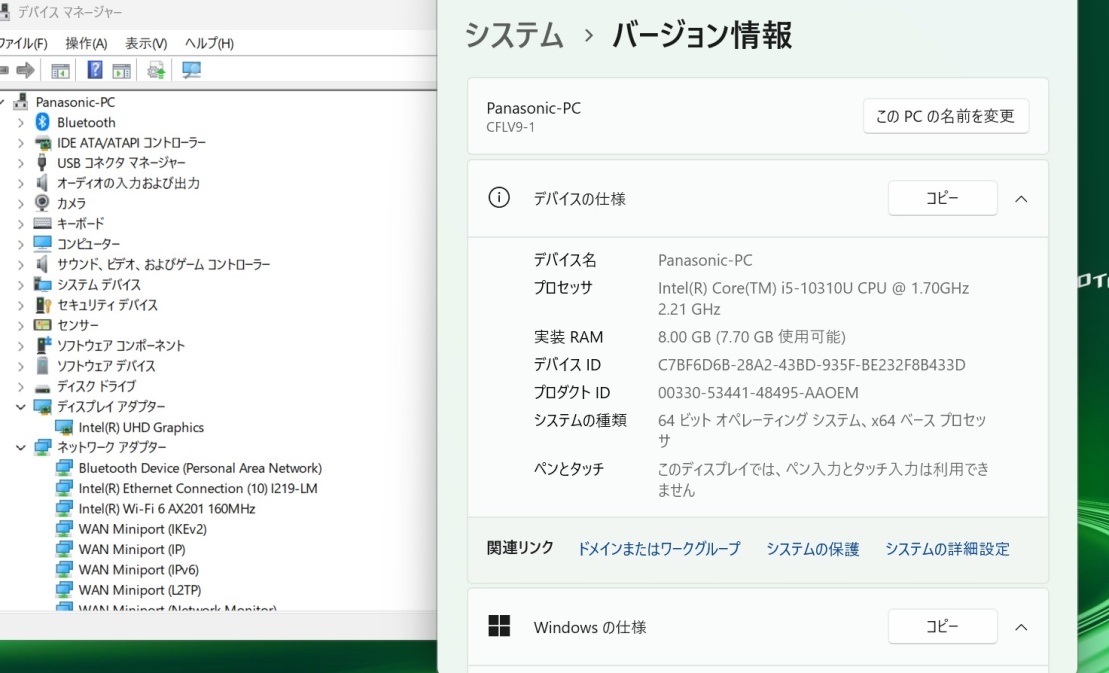Collapse the ネットワーク アダプター category

(x=21, y=447)
